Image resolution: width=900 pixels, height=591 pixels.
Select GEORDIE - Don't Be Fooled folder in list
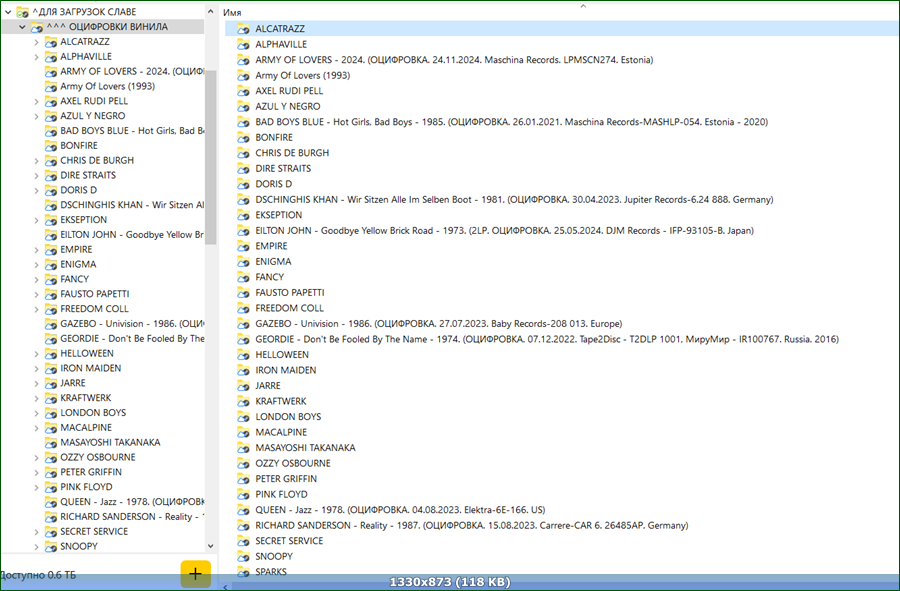[x=547, y=339]
